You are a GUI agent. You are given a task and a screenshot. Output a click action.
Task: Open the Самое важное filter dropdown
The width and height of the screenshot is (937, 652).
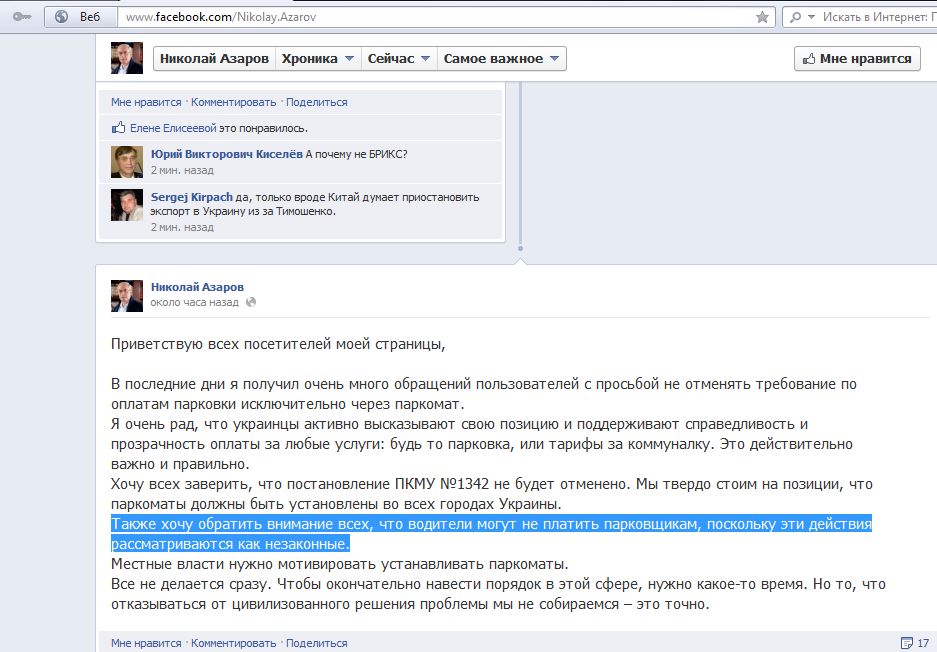502,59
